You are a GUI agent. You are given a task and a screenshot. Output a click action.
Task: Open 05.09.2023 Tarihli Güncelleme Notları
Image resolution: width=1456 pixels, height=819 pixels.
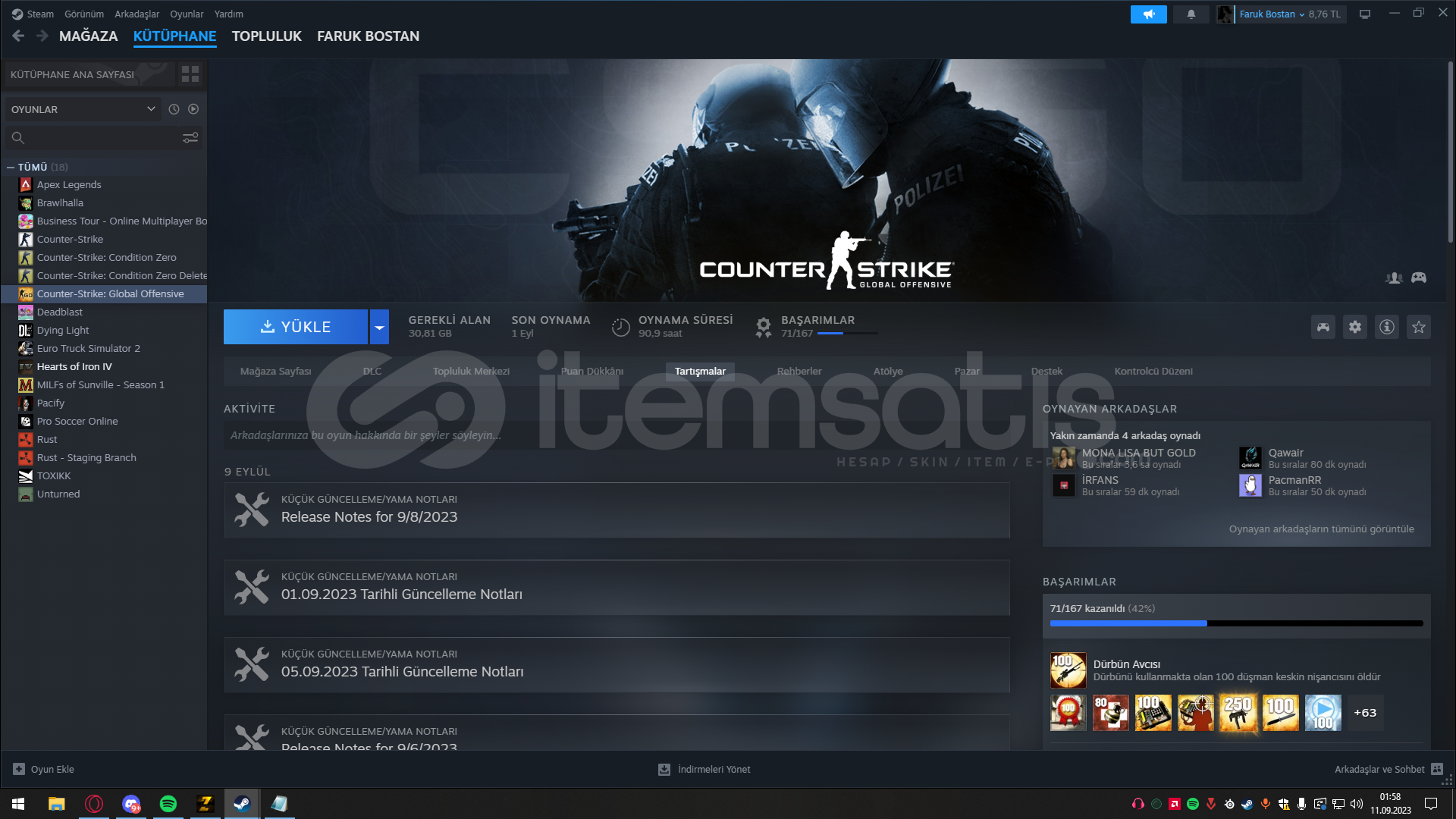pyautogui.click(x=617, y=665)
